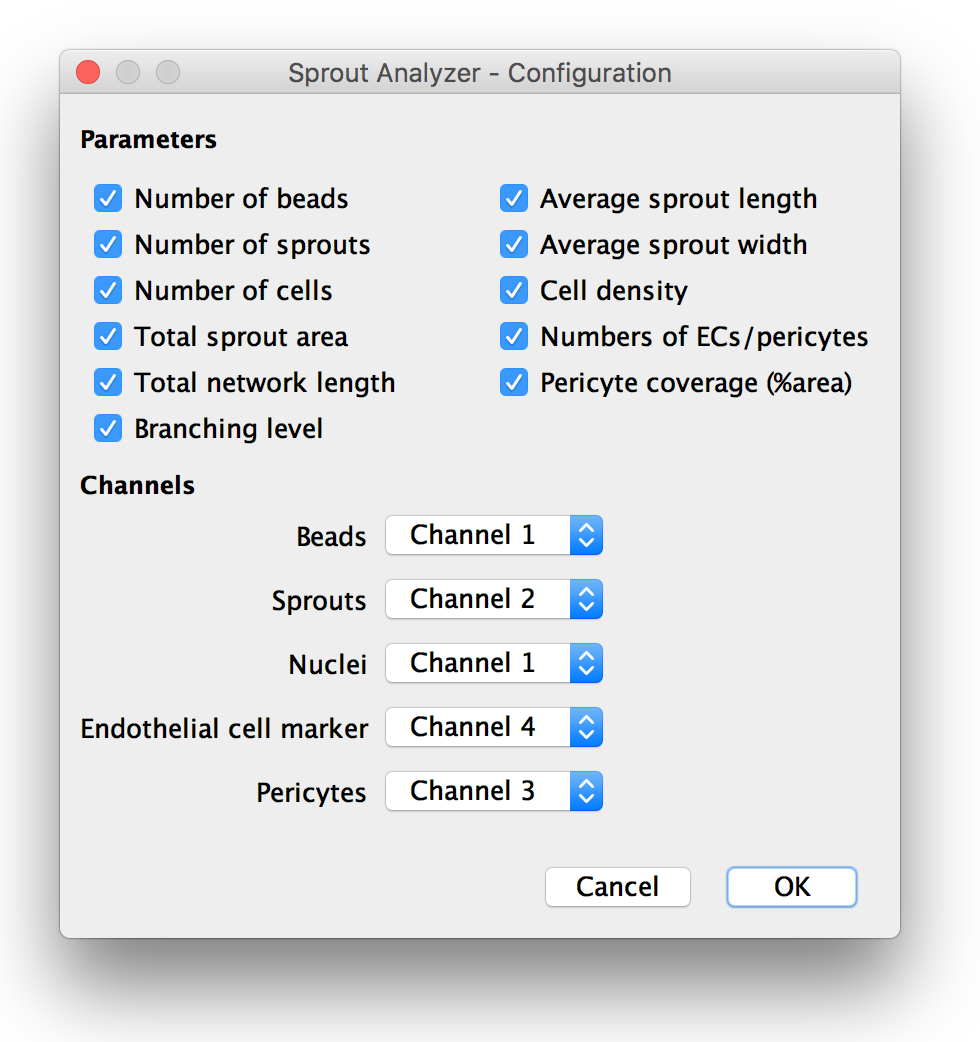Confirm configuration with the OK button
The image size is (980, 1042).
click(792, 886)
